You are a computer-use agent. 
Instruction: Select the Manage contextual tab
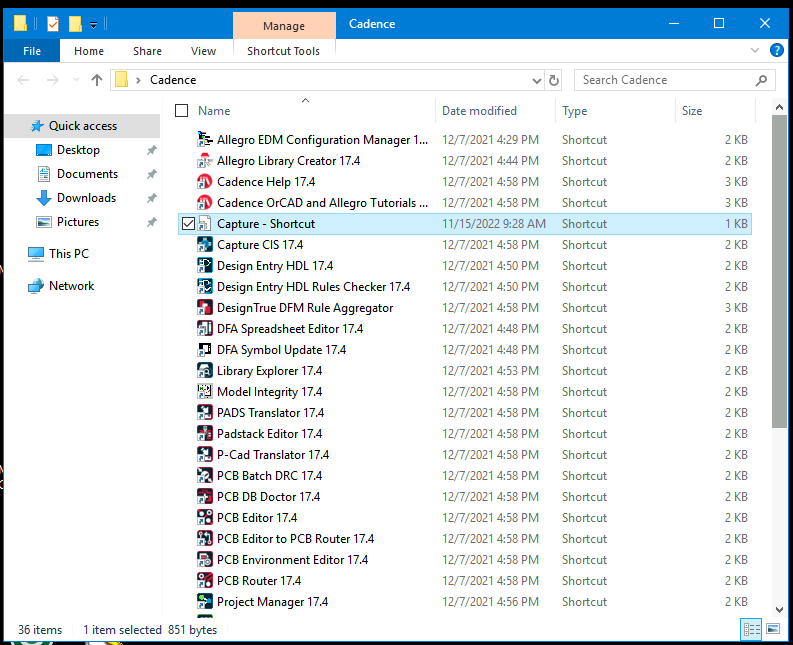[284, 26]
